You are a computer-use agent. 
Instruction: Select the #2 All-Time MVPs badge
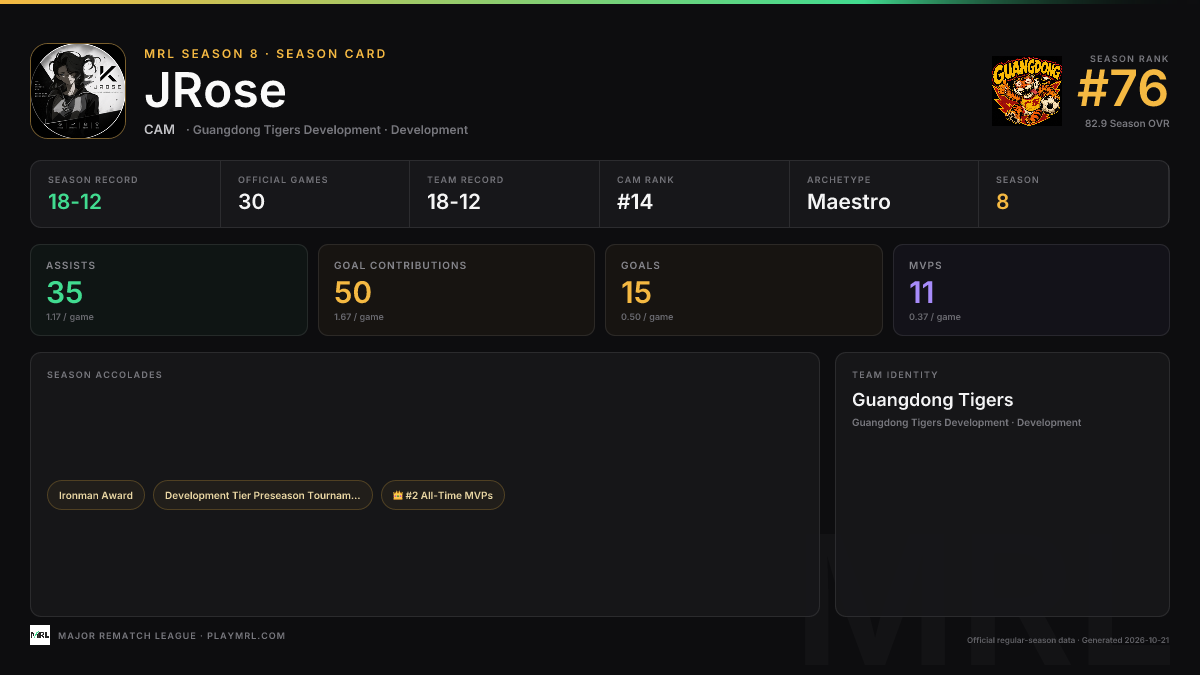(443, 495)
